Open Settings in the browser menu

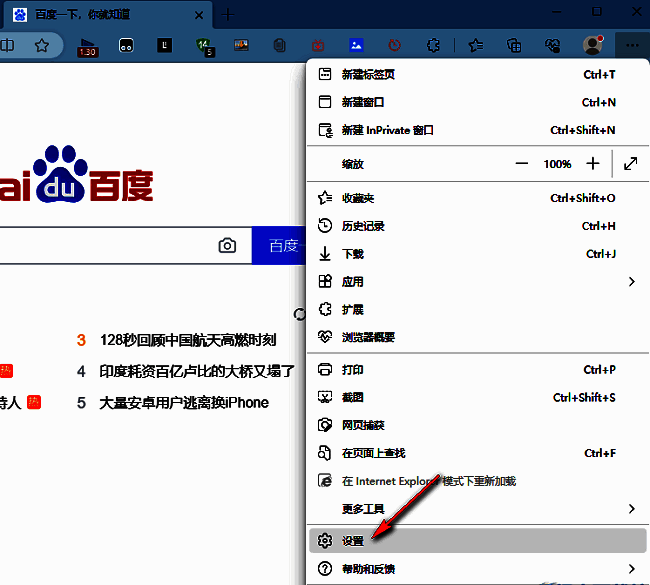pos(354,541)
